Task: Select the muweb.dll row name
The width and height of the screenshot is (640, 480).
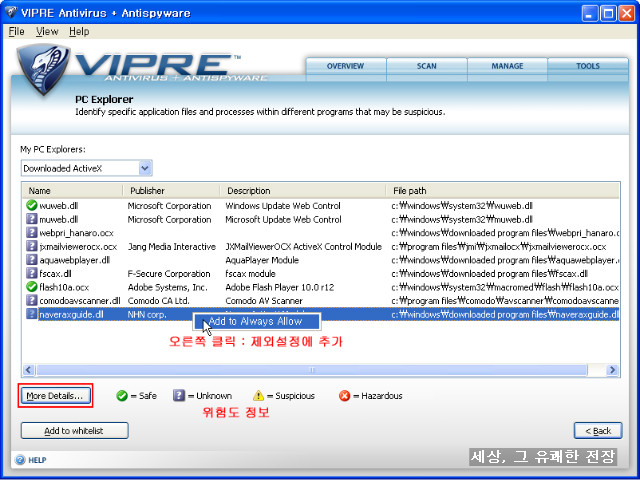Action: tap(58, 220)
